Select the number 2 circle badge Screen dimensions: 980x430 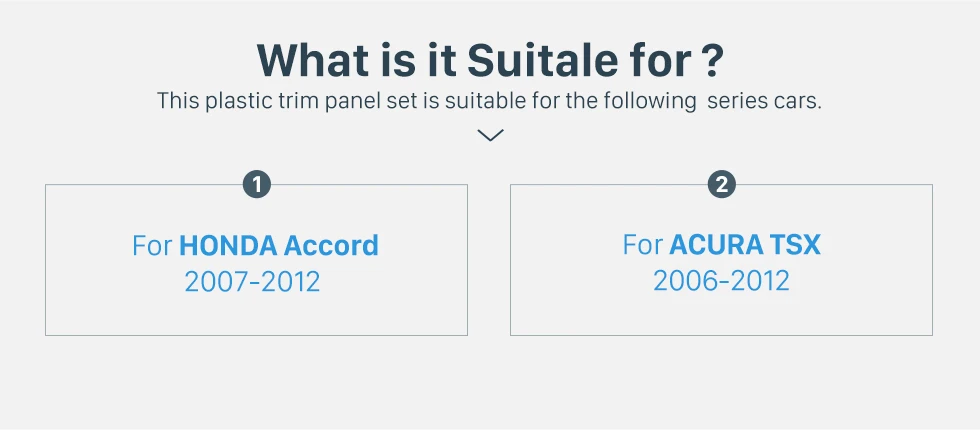721,184
